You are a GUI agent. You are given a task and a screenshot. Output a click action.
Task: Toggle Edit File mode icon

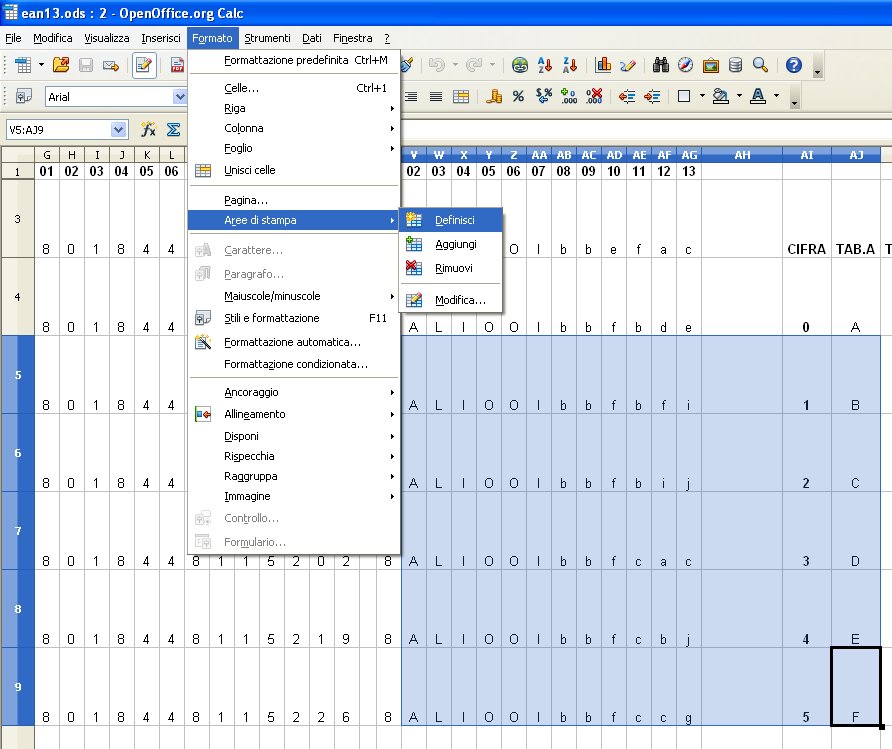click(144, 65)
